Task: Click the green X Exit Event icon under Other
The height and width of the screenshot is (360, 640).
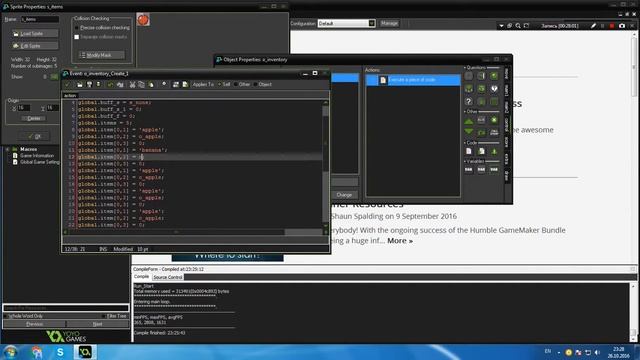Action: tap(494, 120)
